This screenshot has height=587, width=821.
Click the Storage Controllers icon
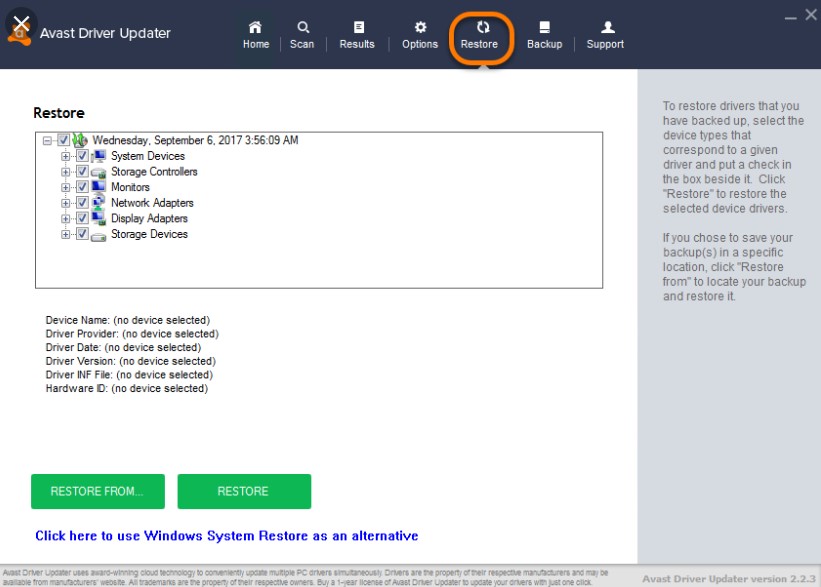98,172
